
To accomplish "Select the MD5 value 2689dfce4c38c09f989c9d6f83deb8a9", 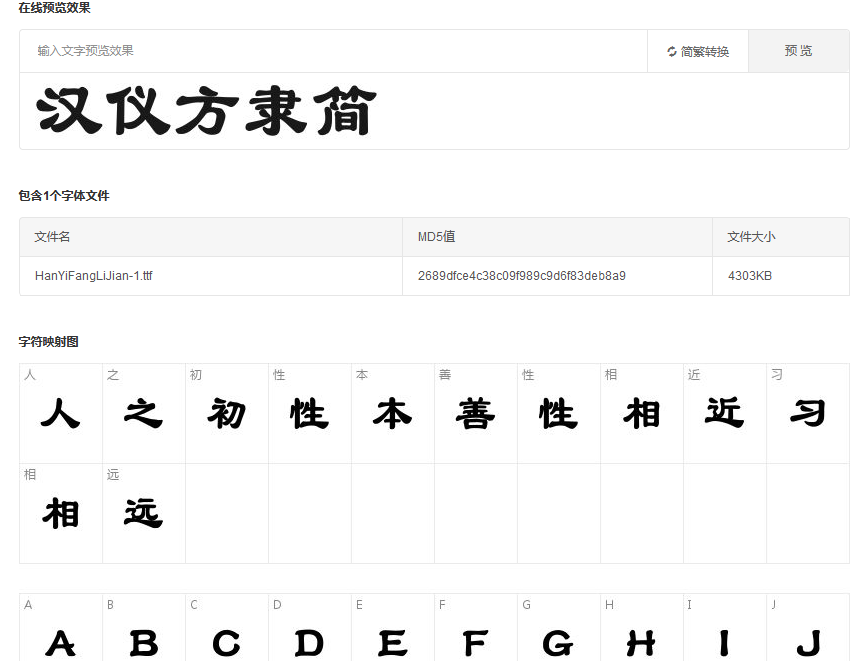I will (522, 275).
